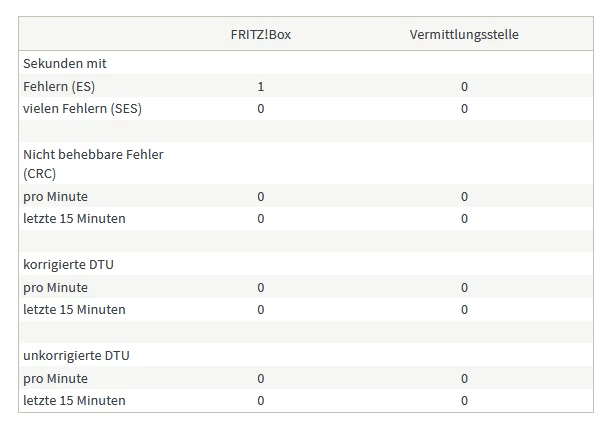
Task: Click "letzte 15 Minuten" label under unkorrigierte DTU
Action: 74,400
